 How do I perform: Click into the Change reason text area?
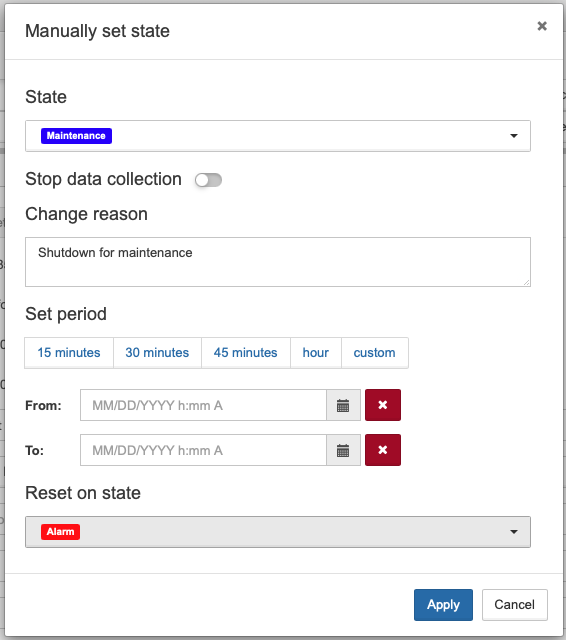(278, 262)
